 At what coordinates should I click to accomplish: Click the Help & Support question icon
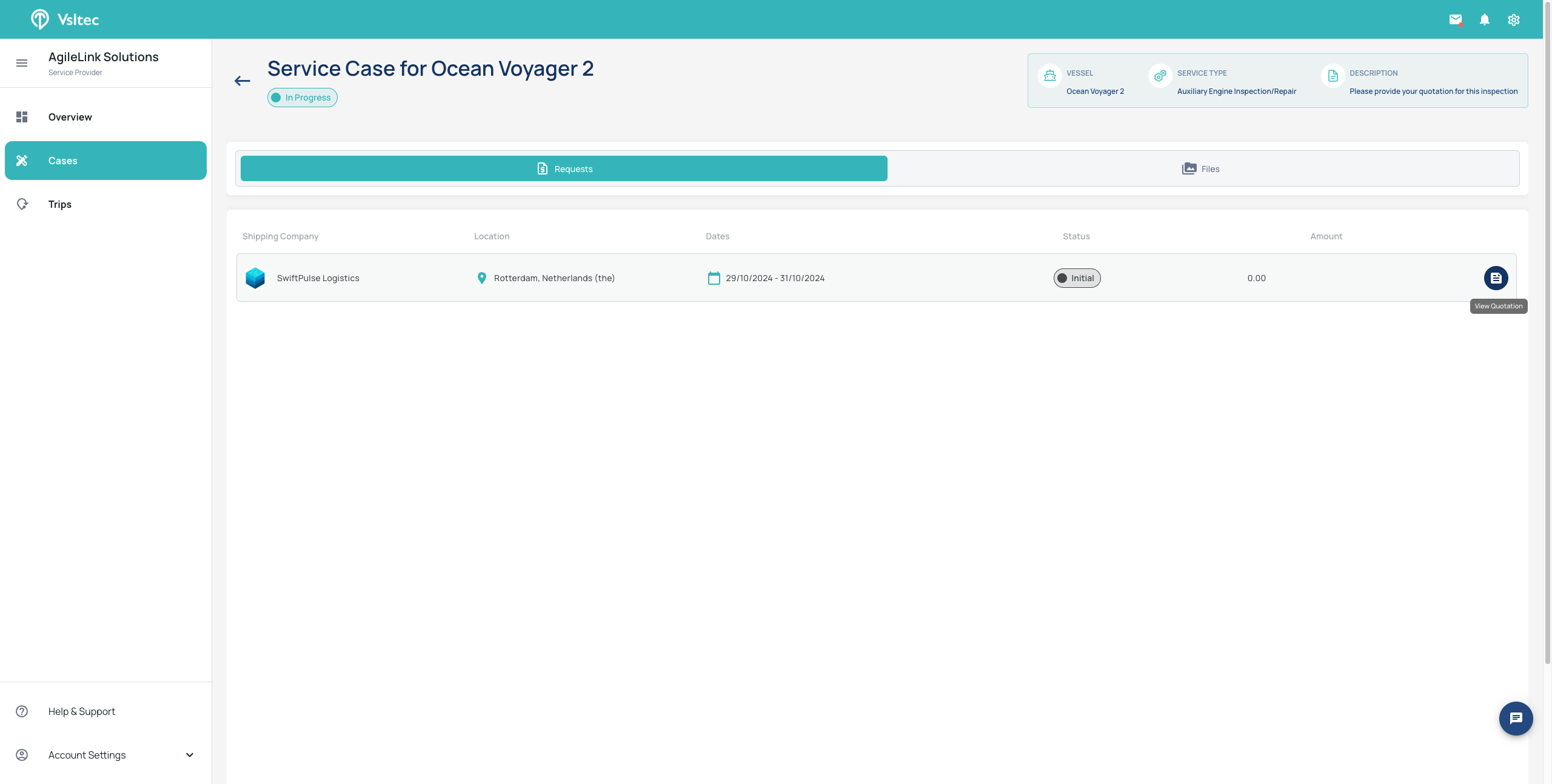click(22, 711)
